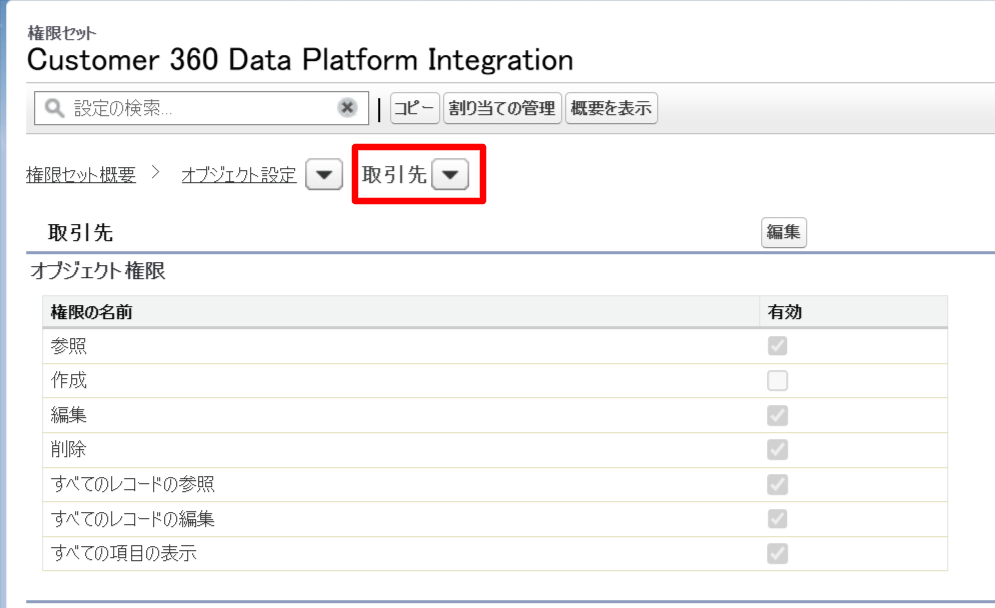Toggle the 編集 permission checkbox
The width and height of the screenshot is (995, 608).
(x=777, y=415)
